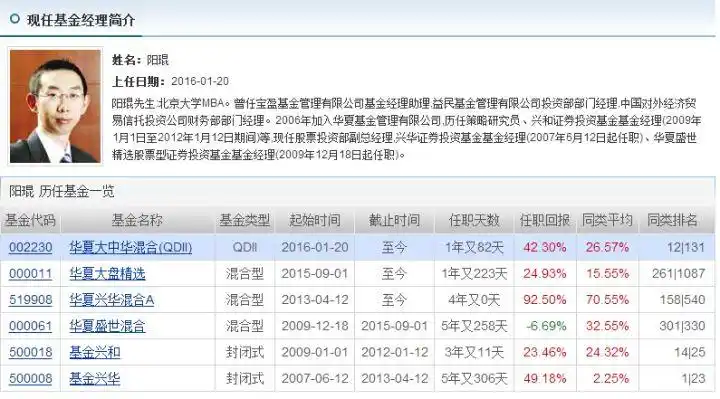Click the 同类平均 column header
This screenshot has height=399, width=720.
coord(607,220)
